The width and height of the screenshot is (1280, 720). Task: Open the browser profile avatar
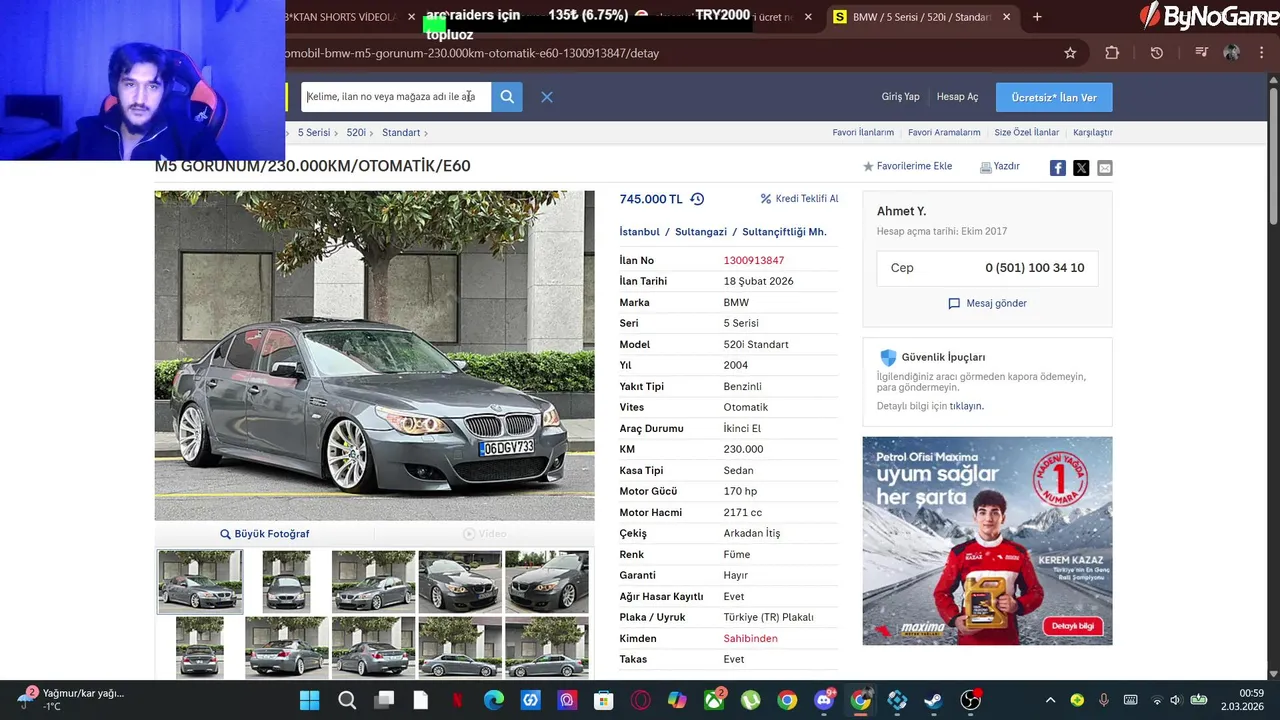point(1231,53)
